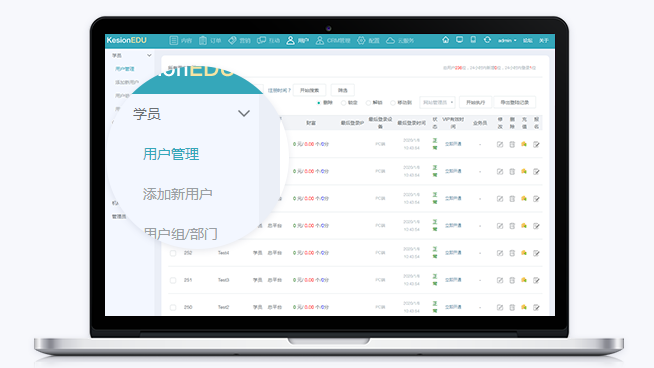This screenshot has height=368, width=654.
Task: Open 添加新用户 in the magnified sidebar
Action: [x=177, y=194]
